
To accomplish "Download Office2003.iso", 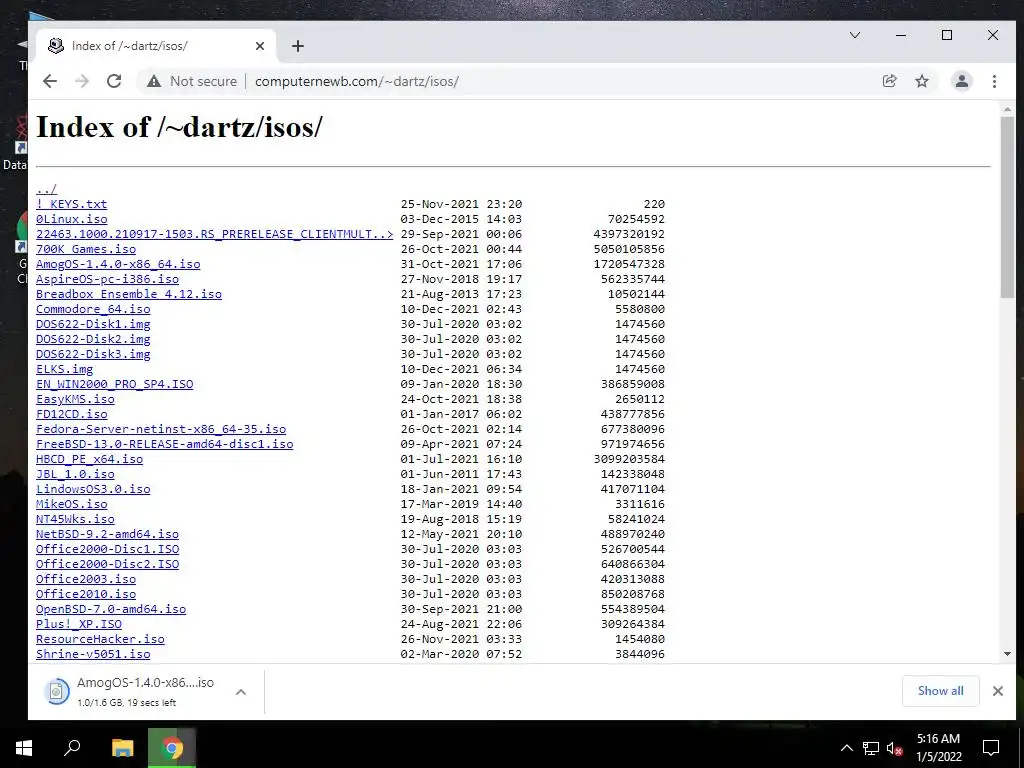I will tap(86, 580).
